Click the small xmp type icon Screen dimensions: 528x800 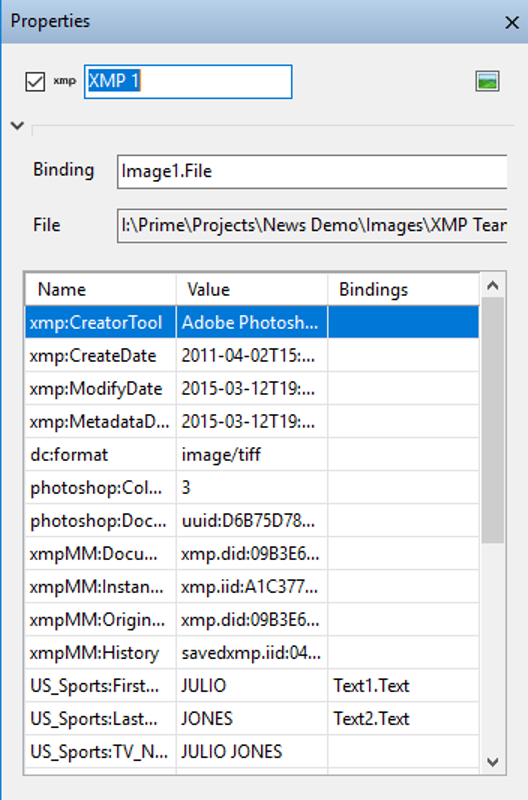click(x=65, y=81)
